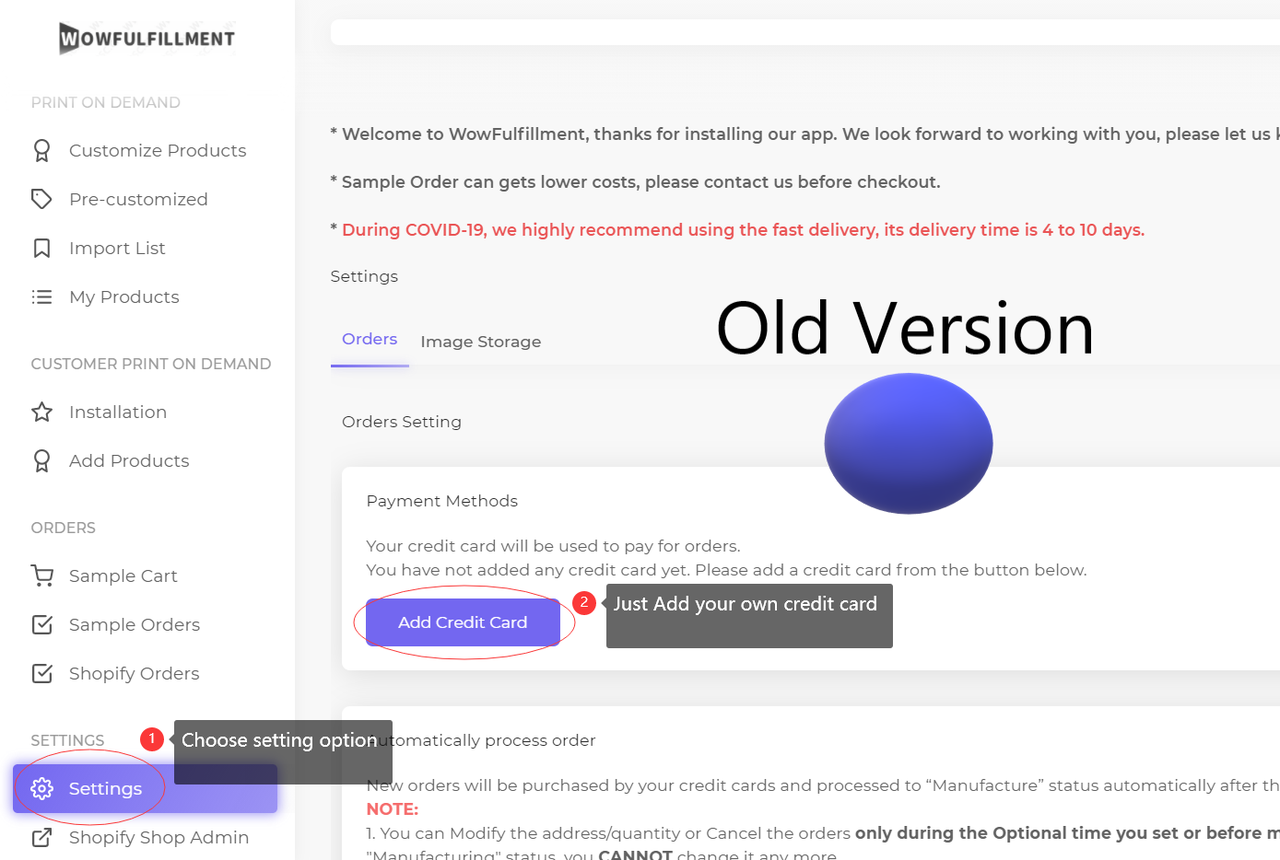Click the Import List bookmark icon
This screenshot has height=860, width=1280.
coord(42,248)
